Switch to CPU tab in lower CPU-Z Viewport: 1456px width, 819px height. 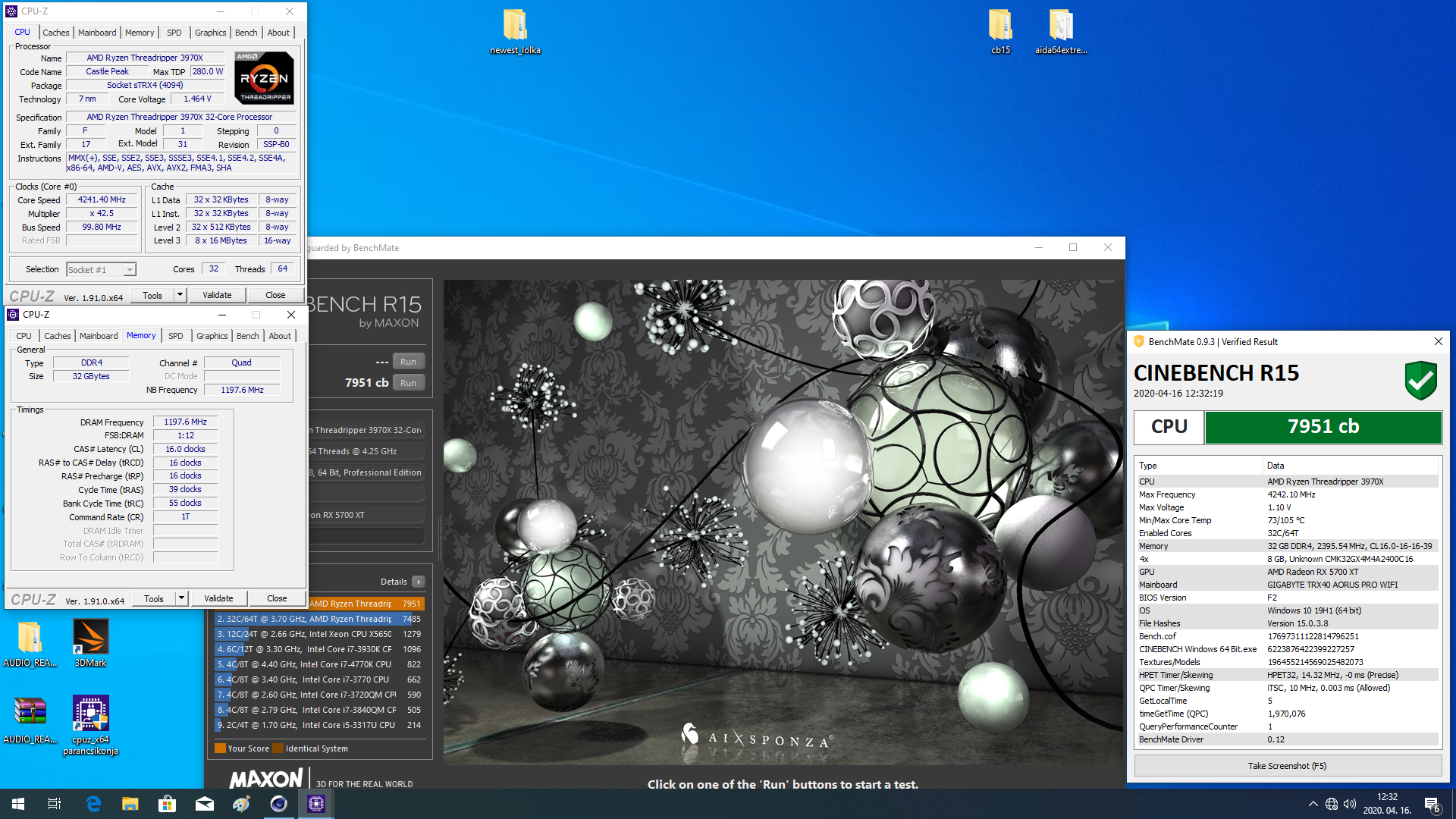point(24,336)
